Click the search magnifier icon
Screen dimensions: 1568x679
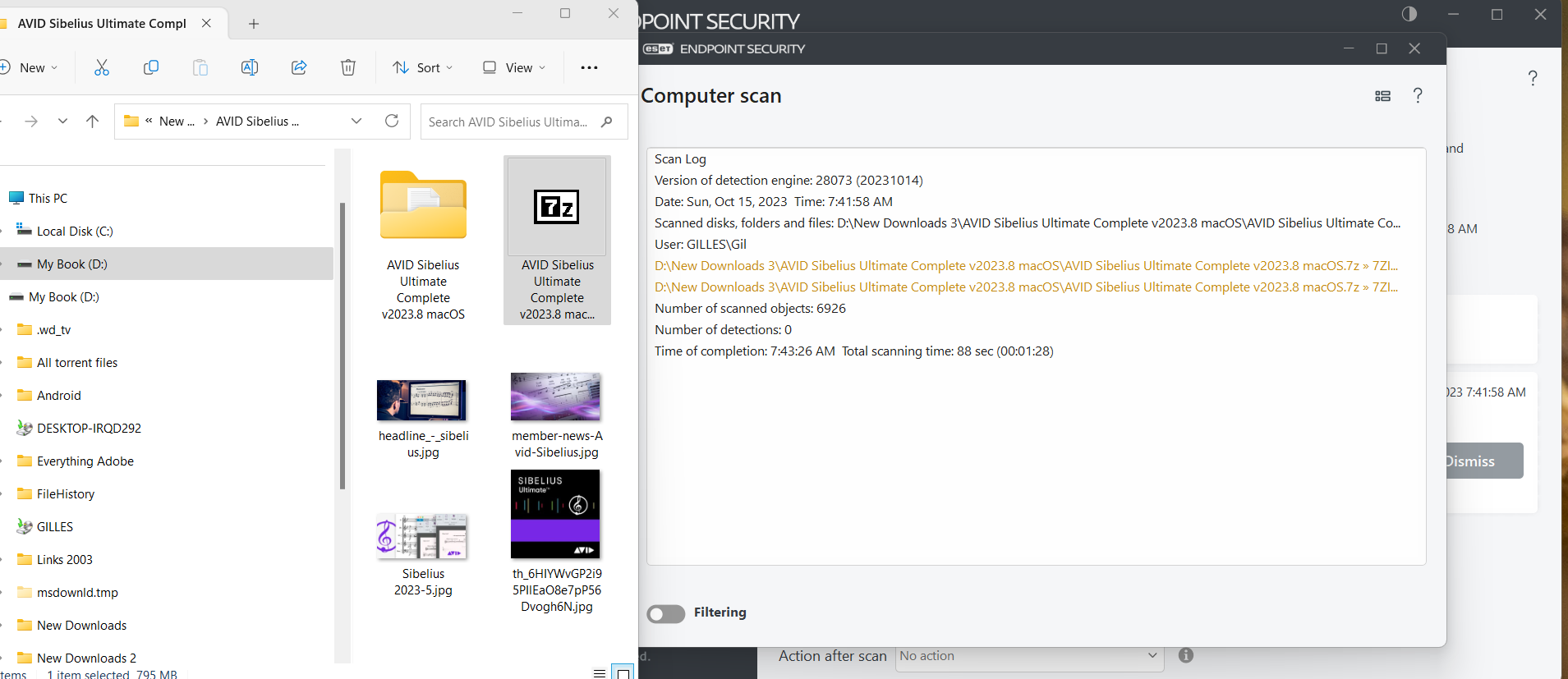pos(607,122)
